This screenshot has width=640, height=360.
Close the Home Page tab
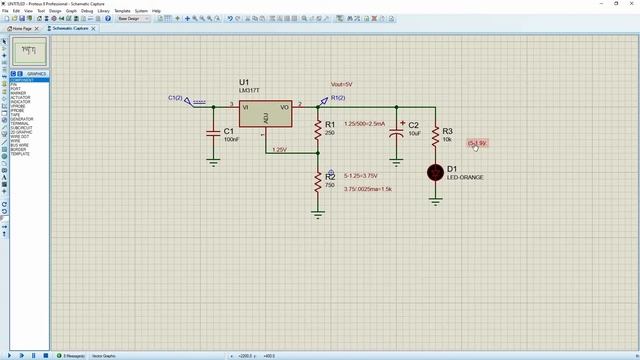[37, 29]
